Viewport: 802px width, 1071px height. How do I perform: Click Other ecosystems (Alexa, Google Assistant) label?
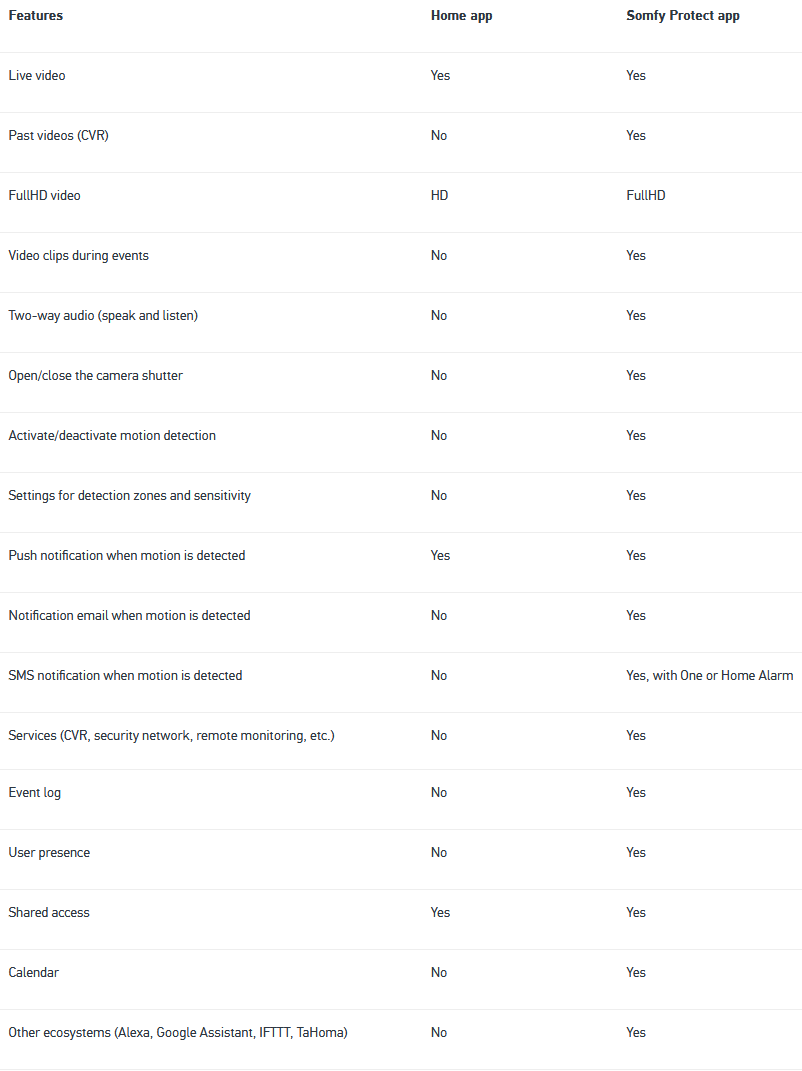[x=178, y=1033]
